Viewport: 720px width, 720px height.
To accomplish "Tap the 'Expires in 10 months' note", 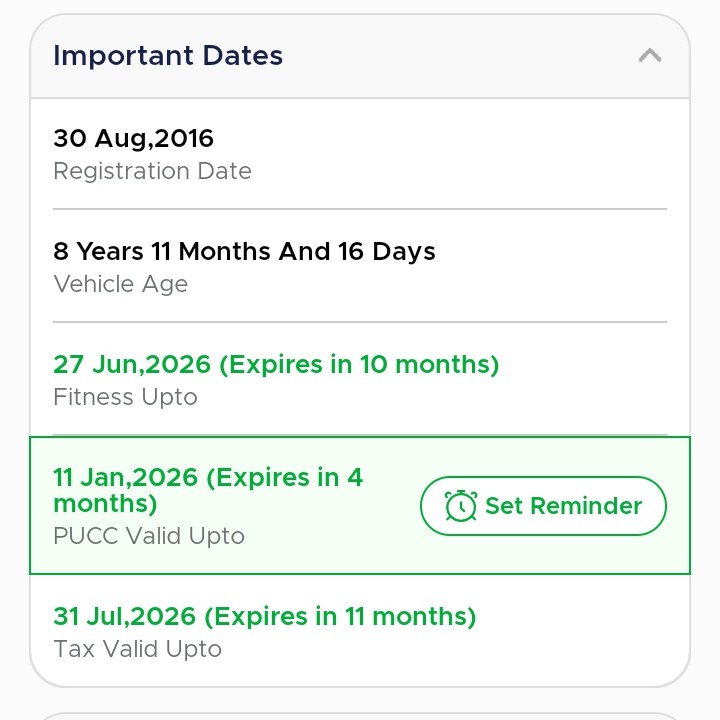I will 359,364.
